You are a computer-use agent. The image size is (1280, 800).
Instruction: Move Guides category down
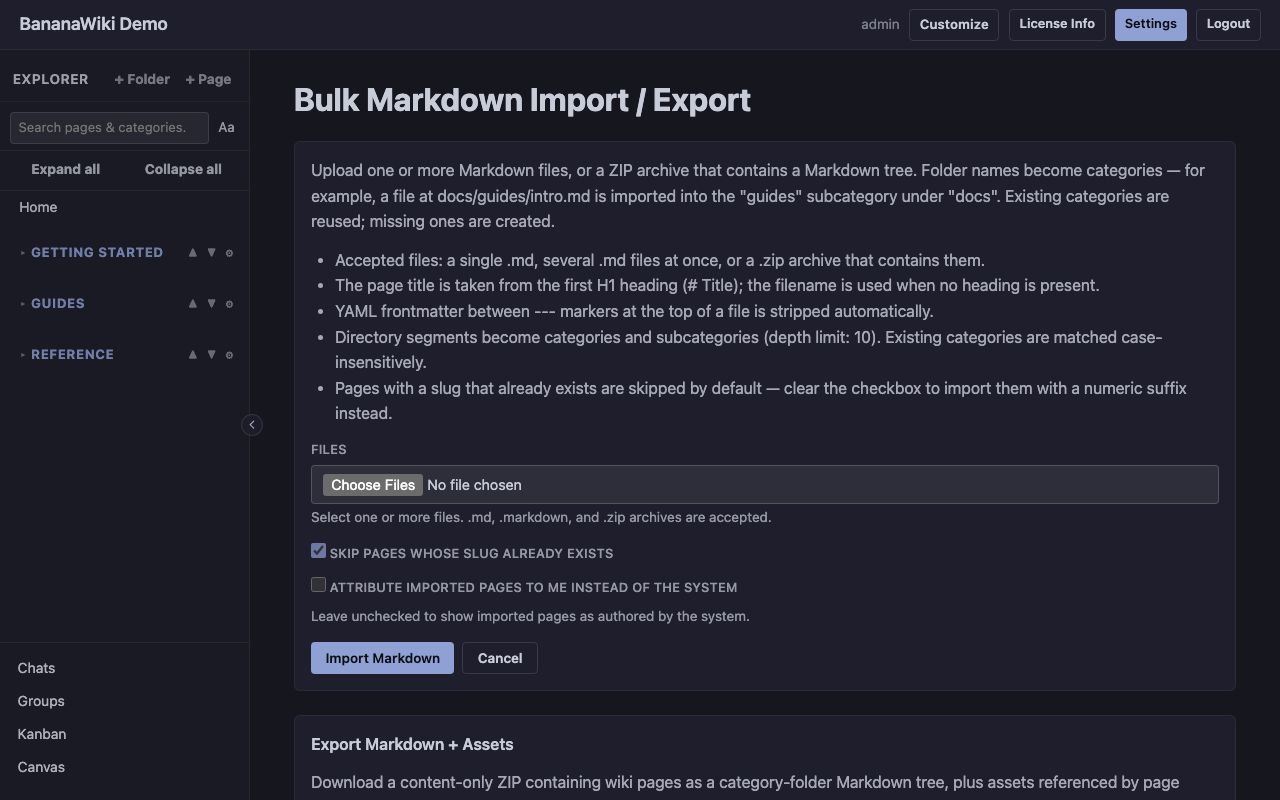(211, 304)
